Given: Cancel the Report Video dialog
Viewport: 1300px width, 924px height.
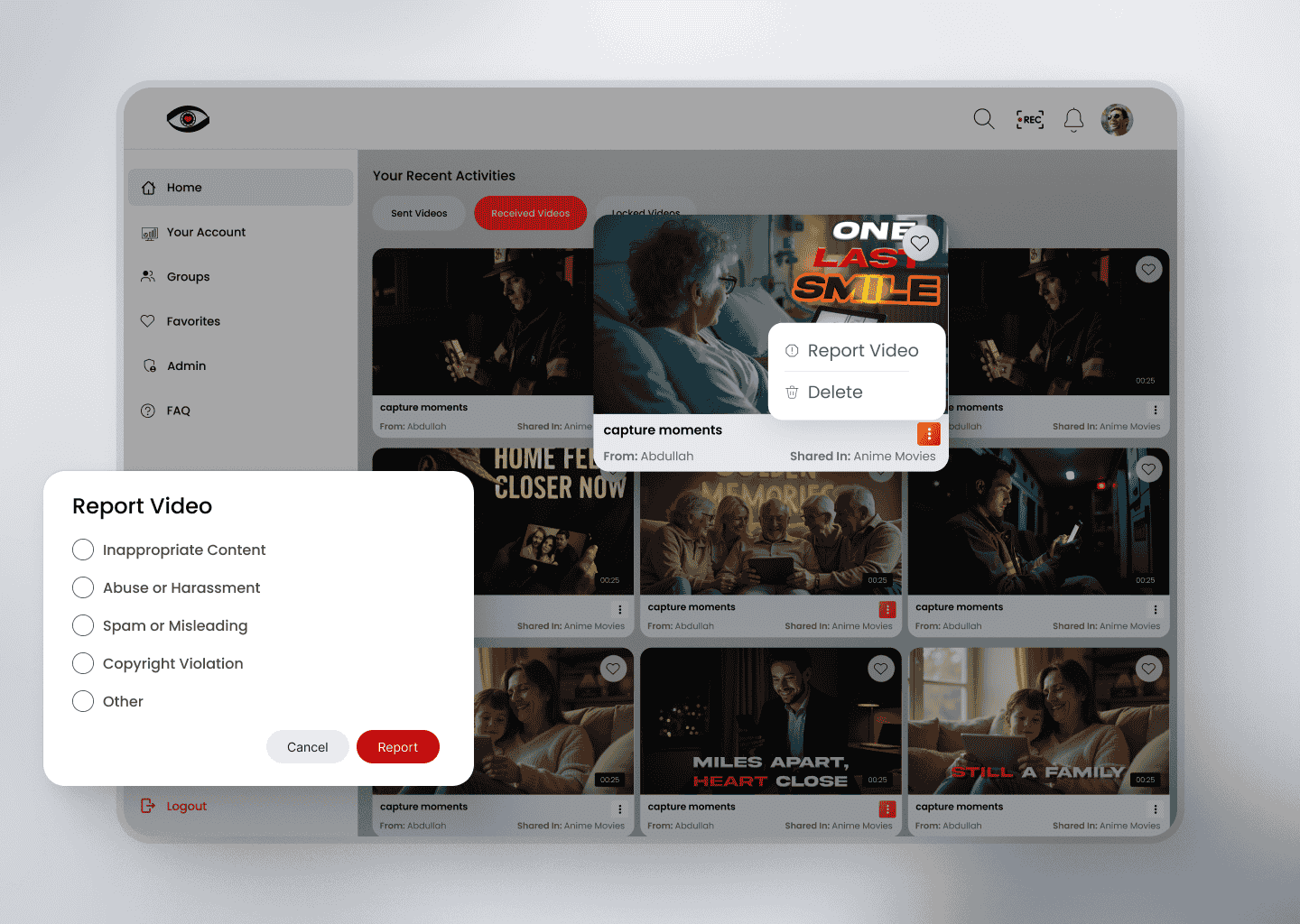Looking at the screenshot, I should (307, 747).
